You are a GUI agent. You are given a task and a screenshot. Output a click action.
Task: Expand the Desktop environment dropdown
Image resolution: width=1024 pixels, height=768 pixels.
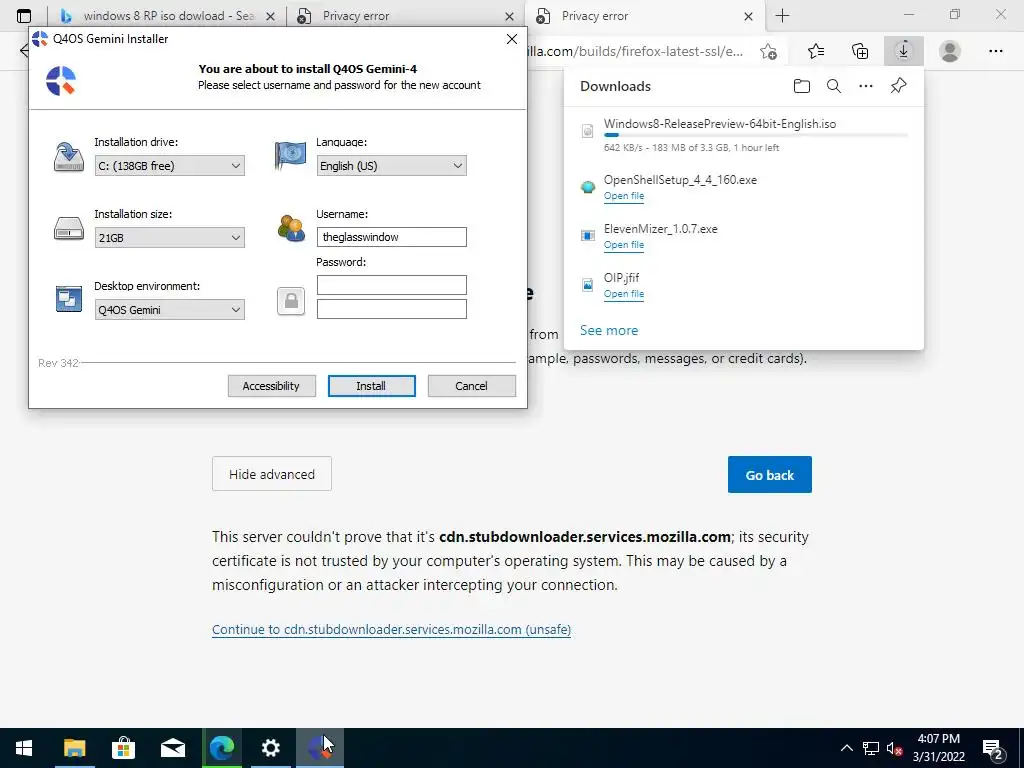170,310
